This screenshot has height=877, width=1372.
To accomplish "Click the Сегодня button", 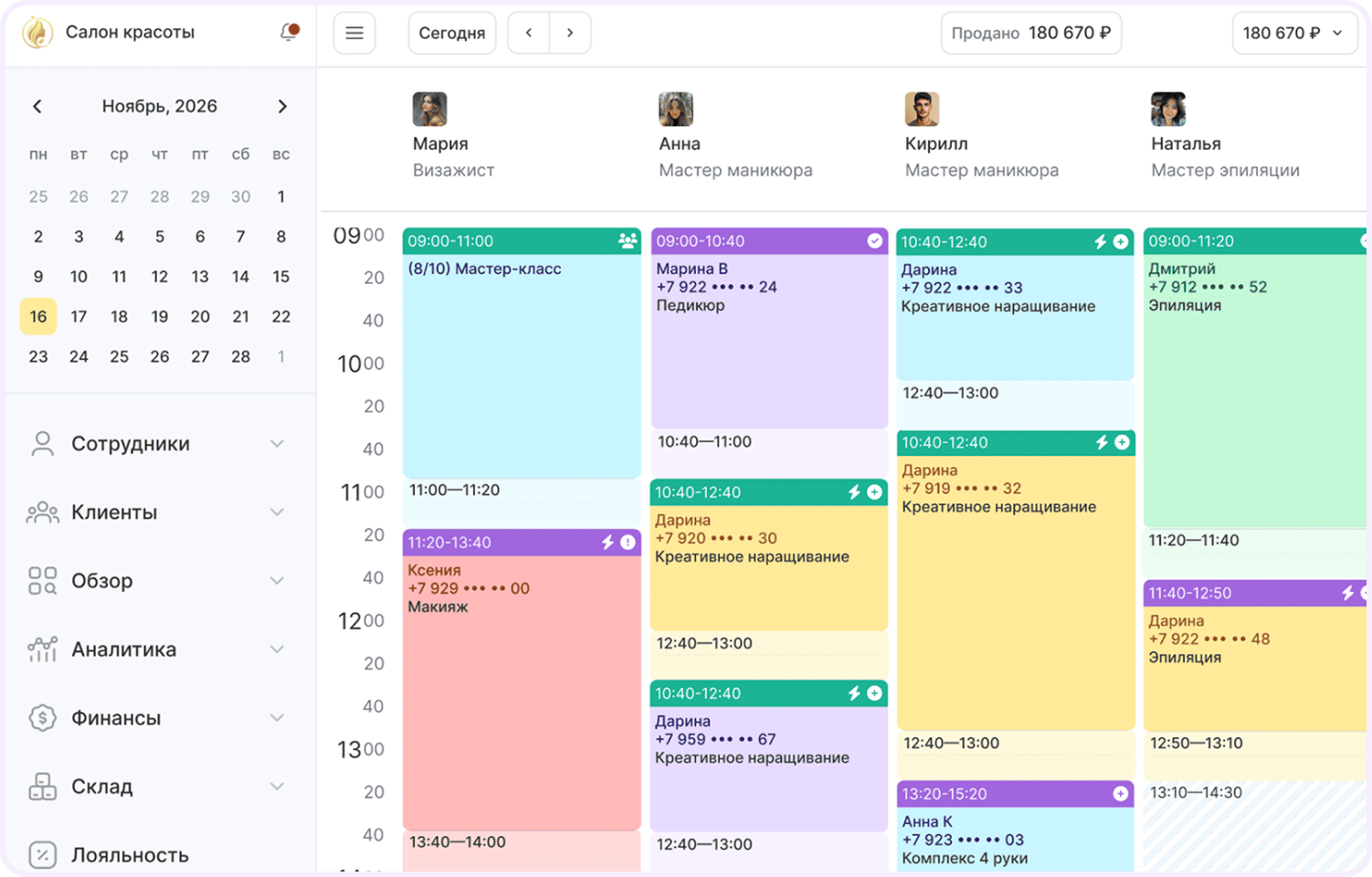I will (x=452, y=33).
